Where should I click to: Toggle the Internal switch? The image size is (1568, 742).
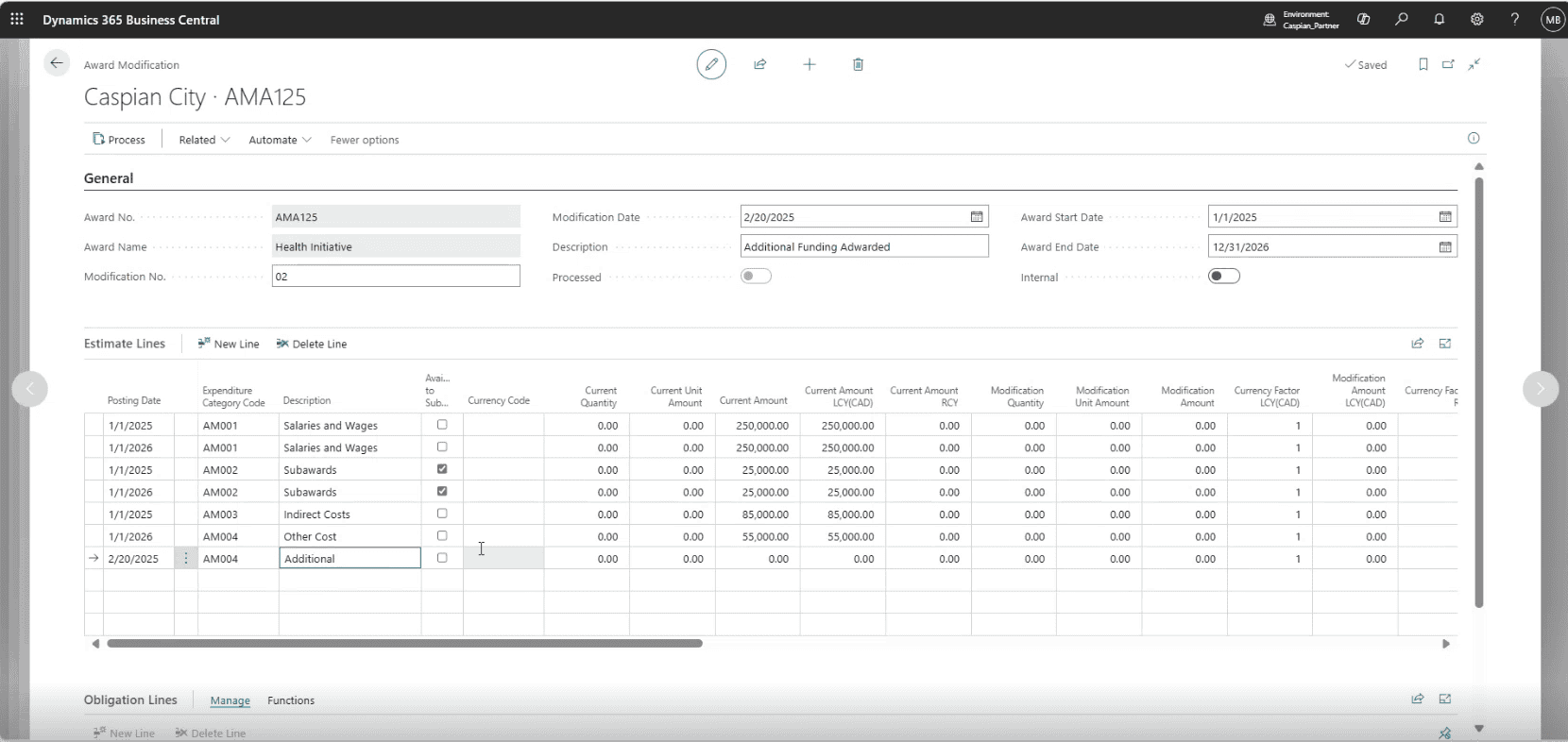1224,276
